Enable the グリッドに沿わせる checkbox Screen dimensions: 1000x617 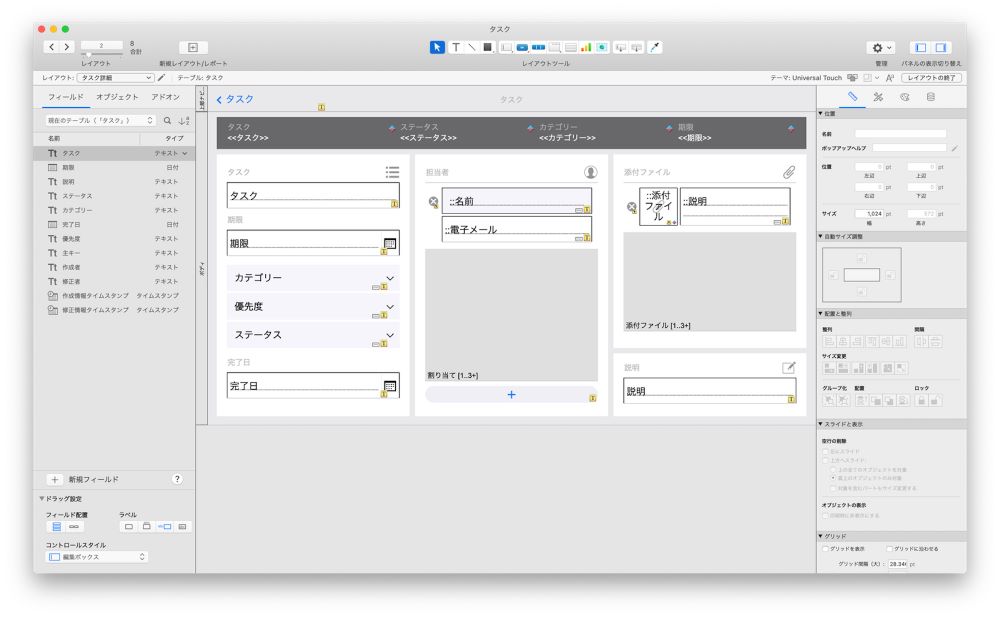(x=888, y=548)
